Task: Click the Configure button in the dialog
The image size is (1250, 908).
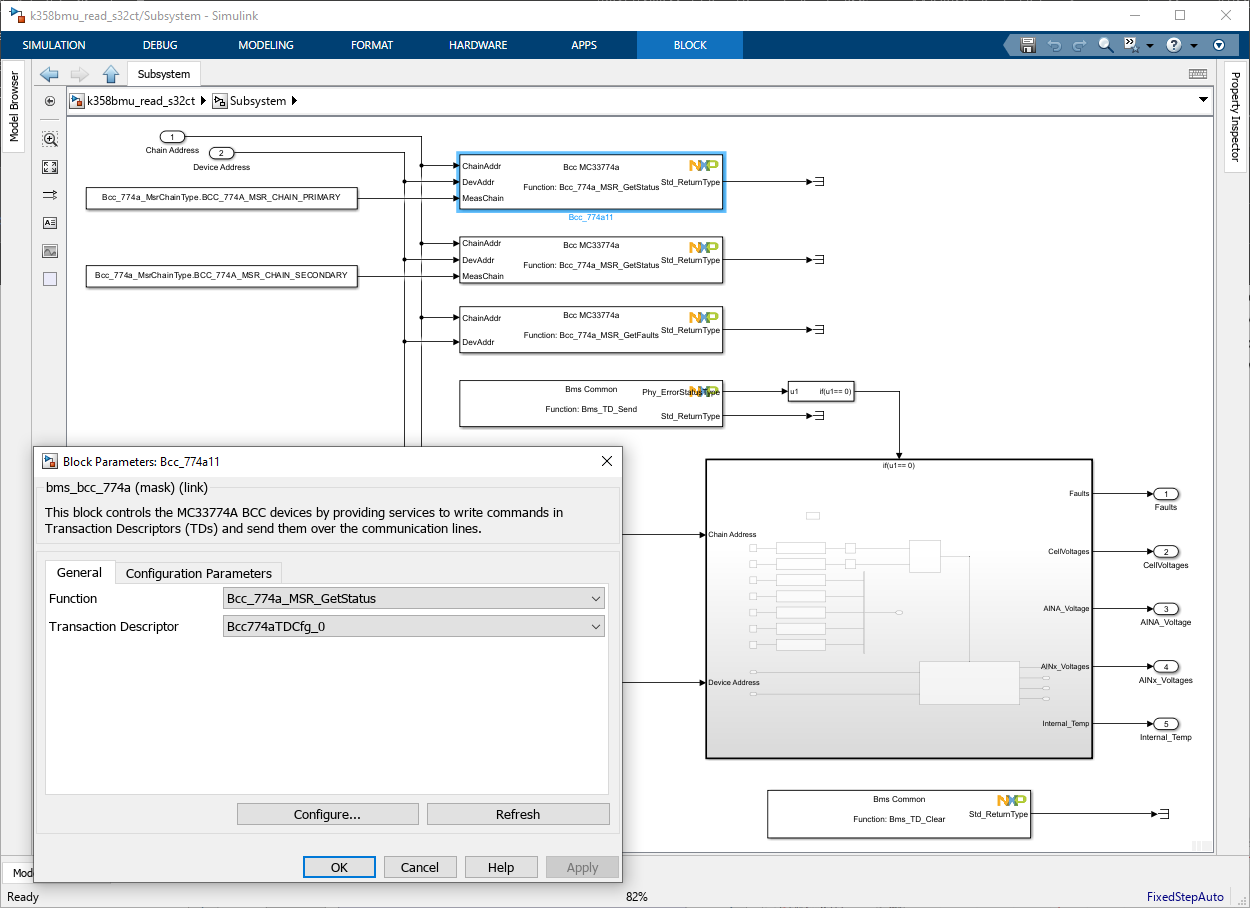Action: click(x=327, y=813)
